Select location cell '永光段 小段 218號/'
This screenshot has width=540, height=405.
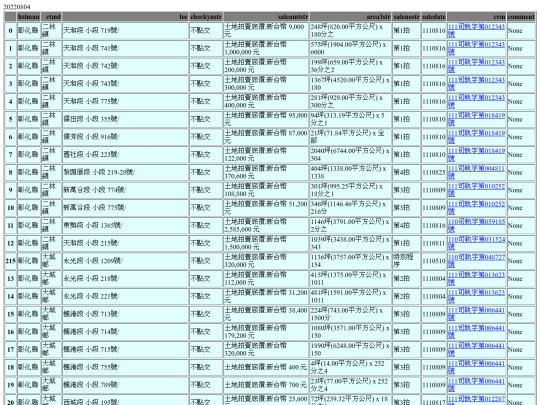click(125, 279)
